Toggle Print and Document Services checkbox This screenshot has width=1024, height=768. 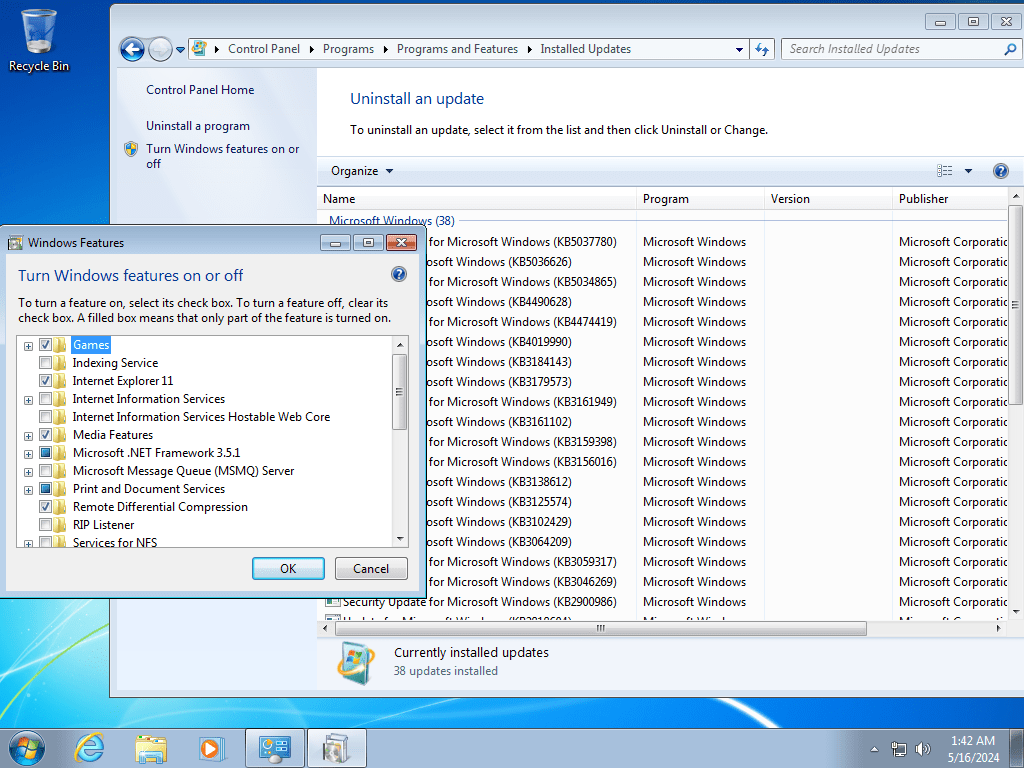[46, 488]
